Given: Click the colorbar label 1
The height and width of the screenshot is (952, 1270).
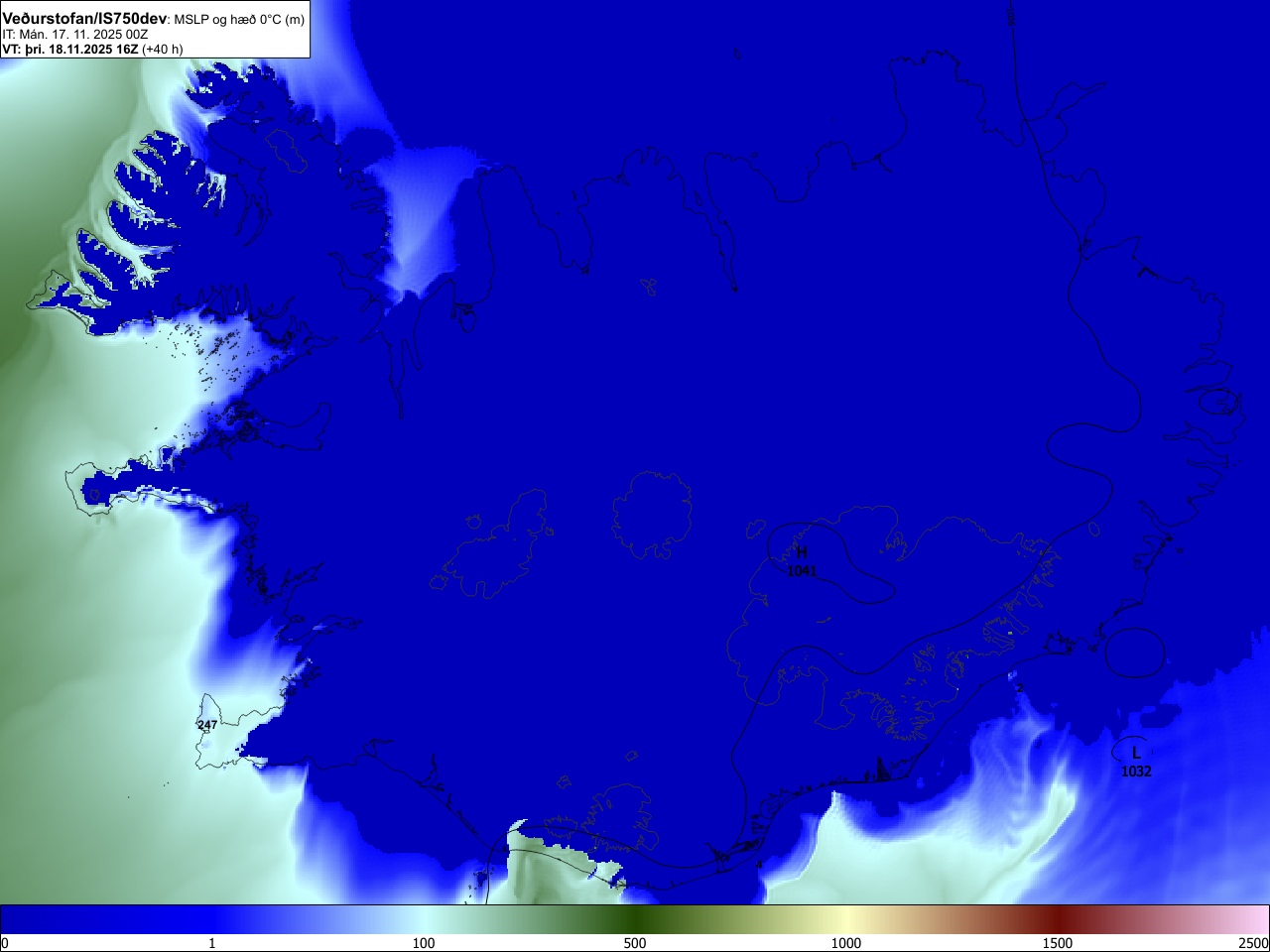Looking at the screenshot, I should [211, 943].
